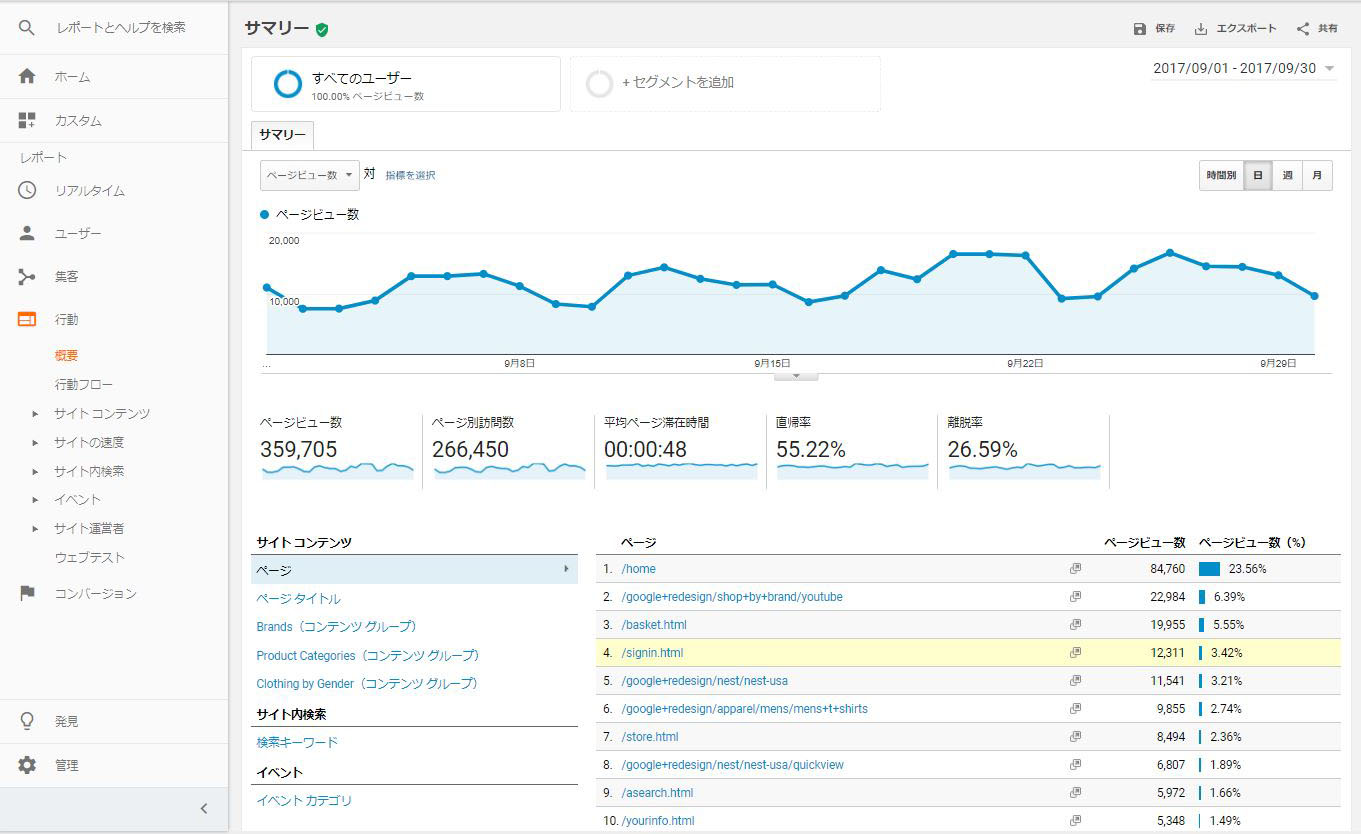Open 概要 under 行動 menu
Viewport: 1361px width, 834px height.
[x=66, y=355]
